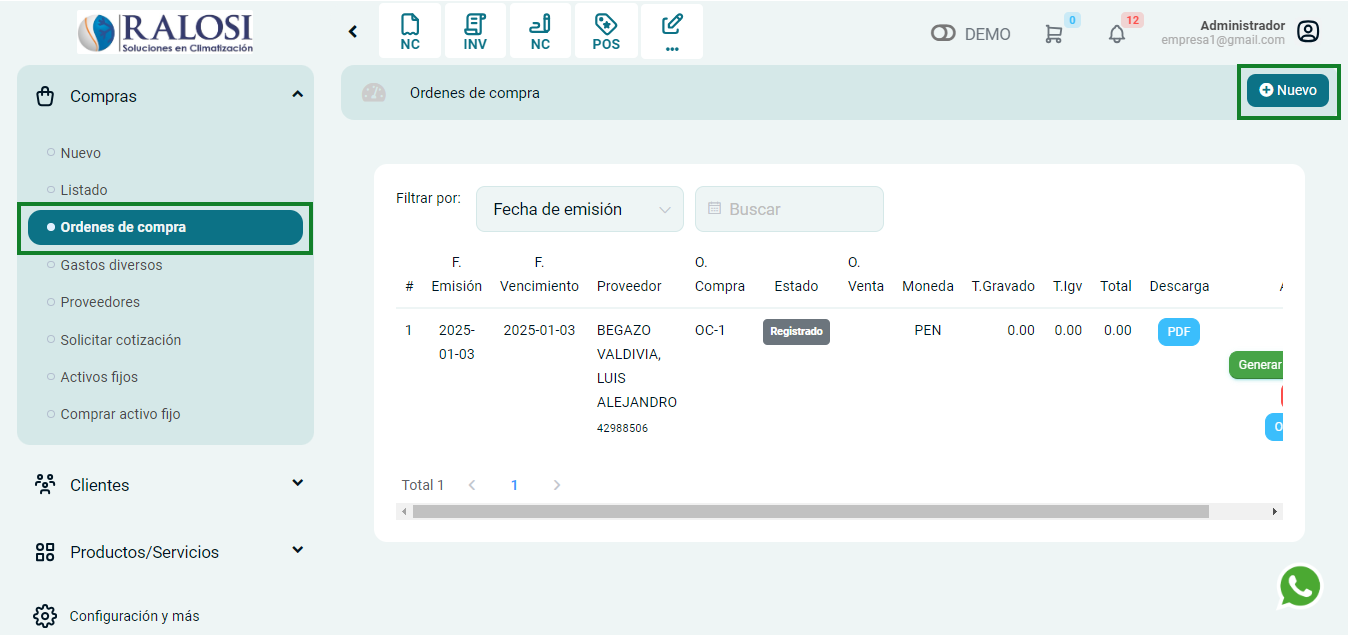Open the POS shortcut icon

[605, 31]
